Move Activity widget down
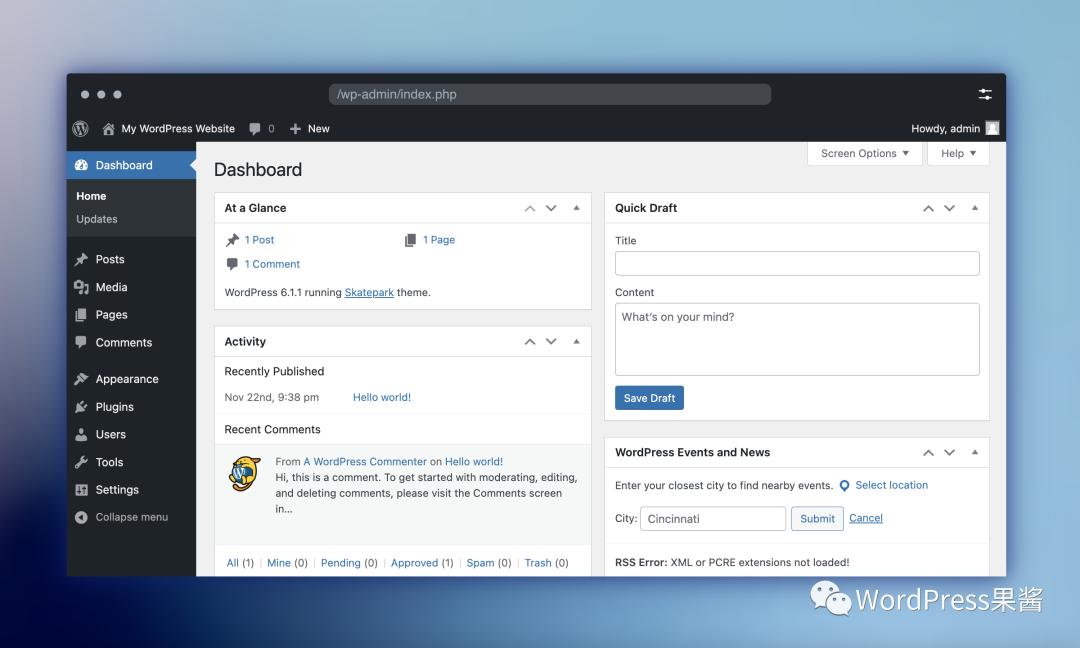Screen dimensions: 1080x648 [x=551, y=342]
